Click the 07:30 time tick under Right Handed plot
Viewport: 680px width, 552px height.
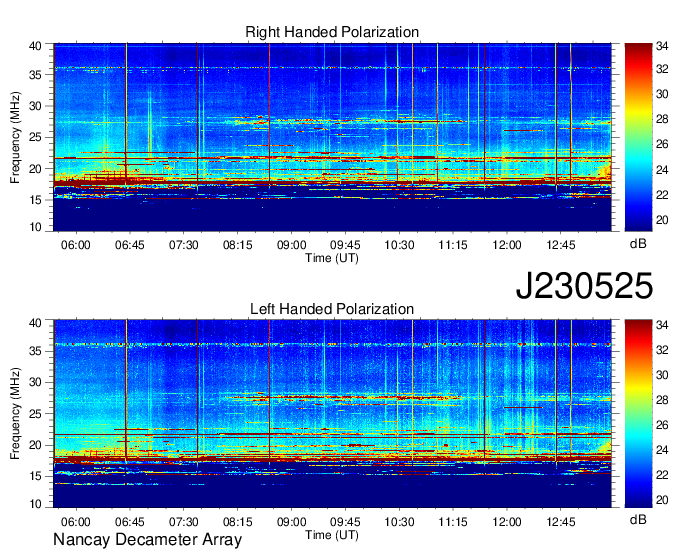[x=183, y=245]
